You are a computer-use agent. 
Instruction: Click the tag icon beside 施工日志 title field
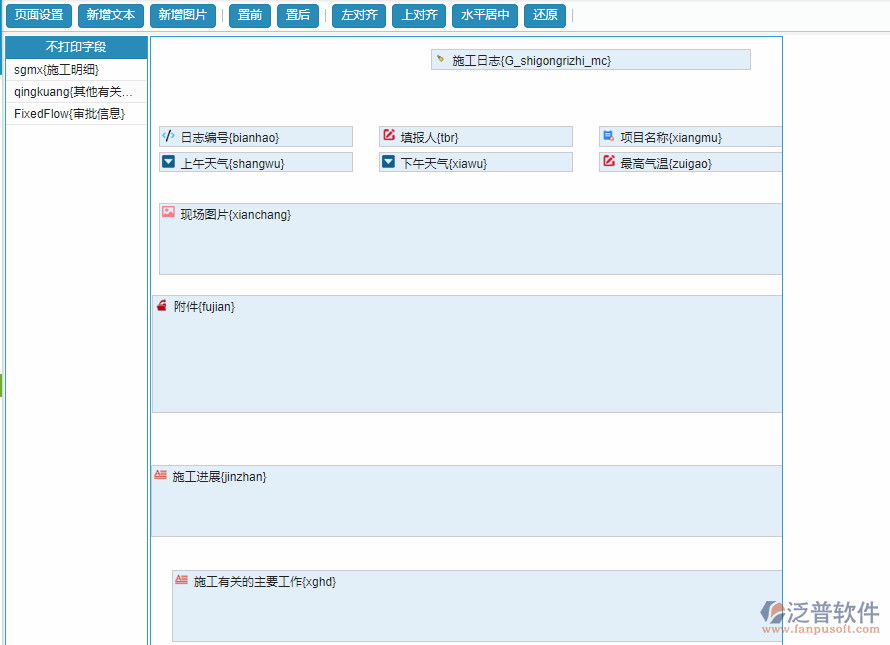[x=440, y=58]
